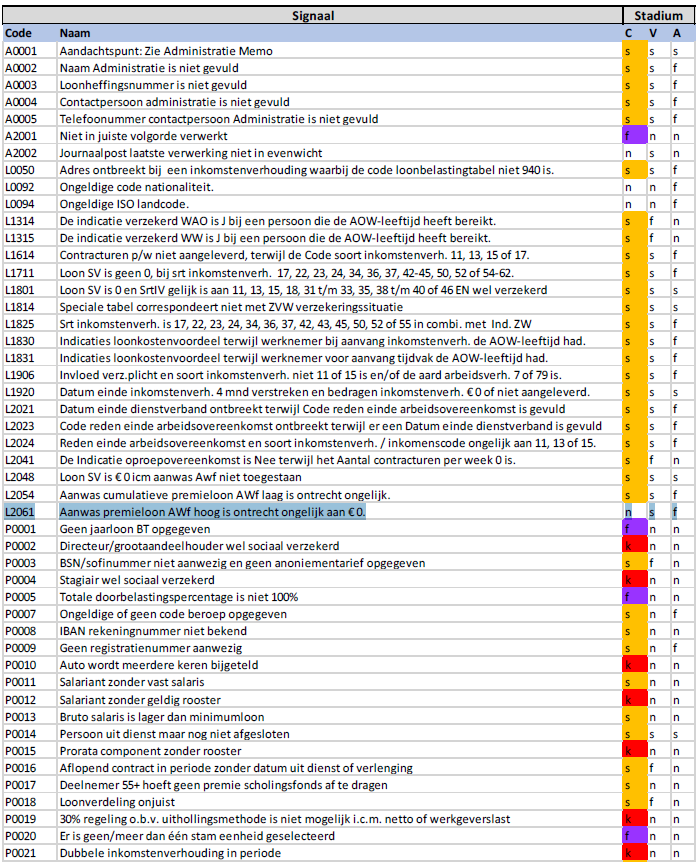This screenshot has height=867, width=700.
Task: Click the name cell 'Geen jaarloon BT opgegeven'
Action: [339, 529]
